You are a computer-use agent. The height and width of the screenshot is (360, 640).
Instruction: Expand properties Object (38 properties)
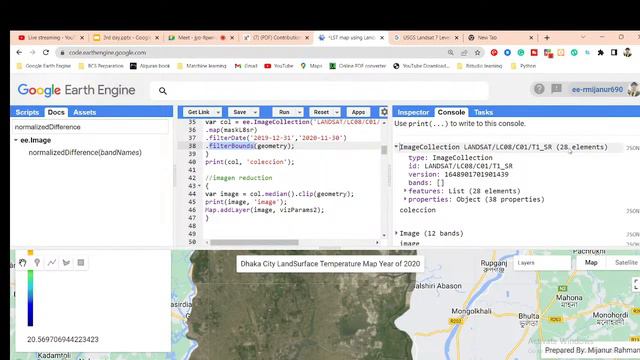coord(405,199)
